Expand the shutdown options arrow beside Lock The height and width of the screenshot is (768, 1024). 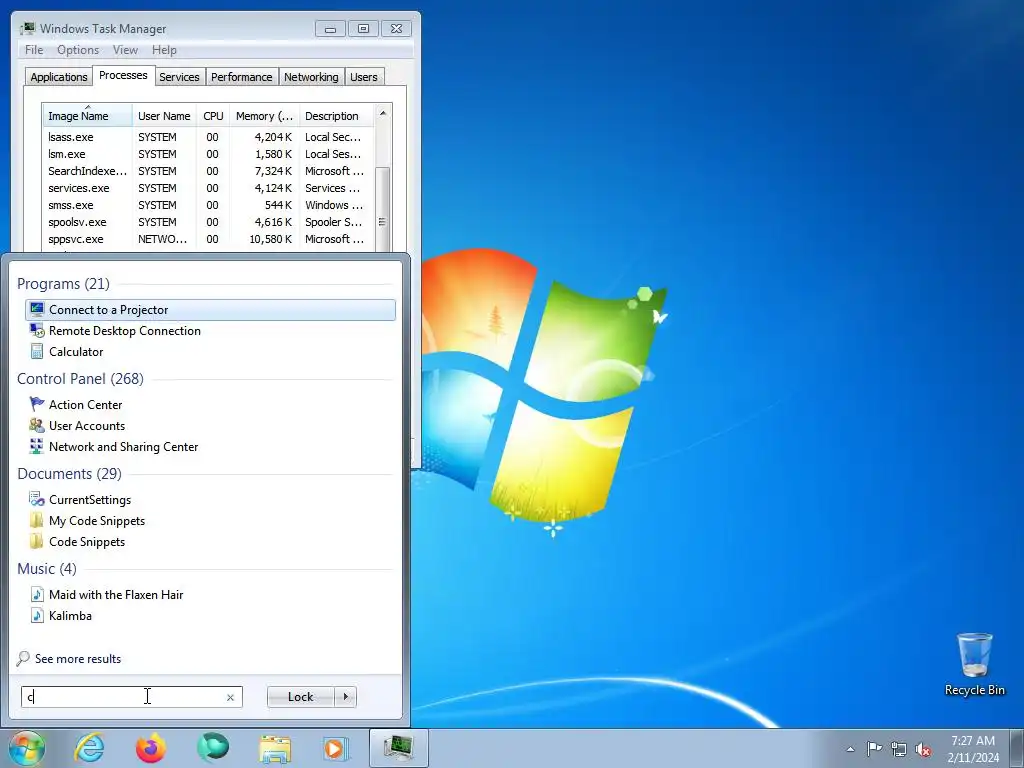click(x=345, y=697)
